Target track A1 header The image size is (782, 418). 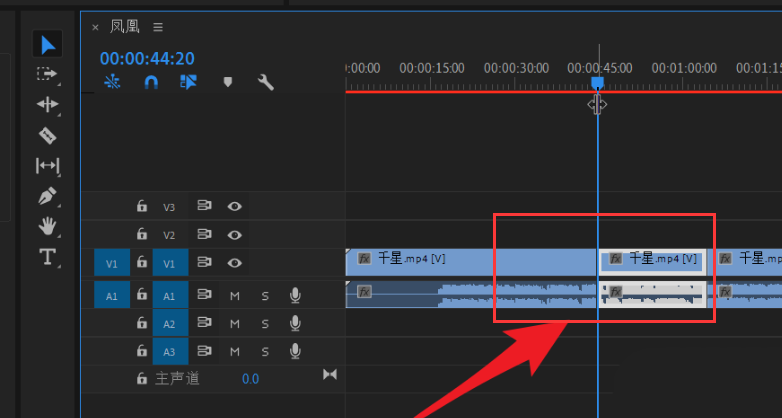170,295
